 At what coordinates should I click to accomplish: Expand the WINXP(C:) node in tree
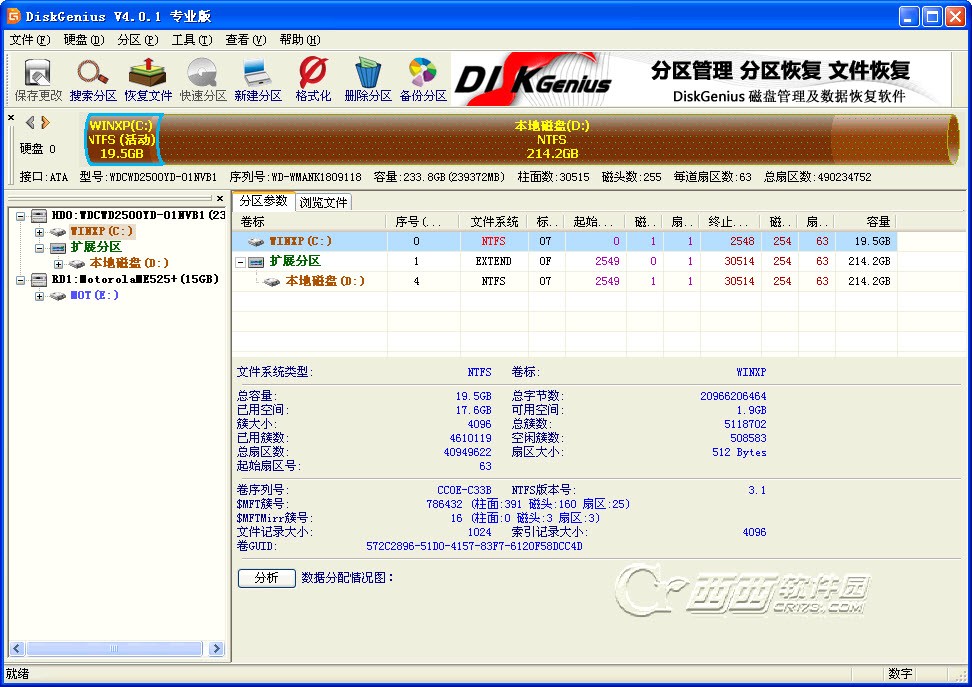[40, 231]
